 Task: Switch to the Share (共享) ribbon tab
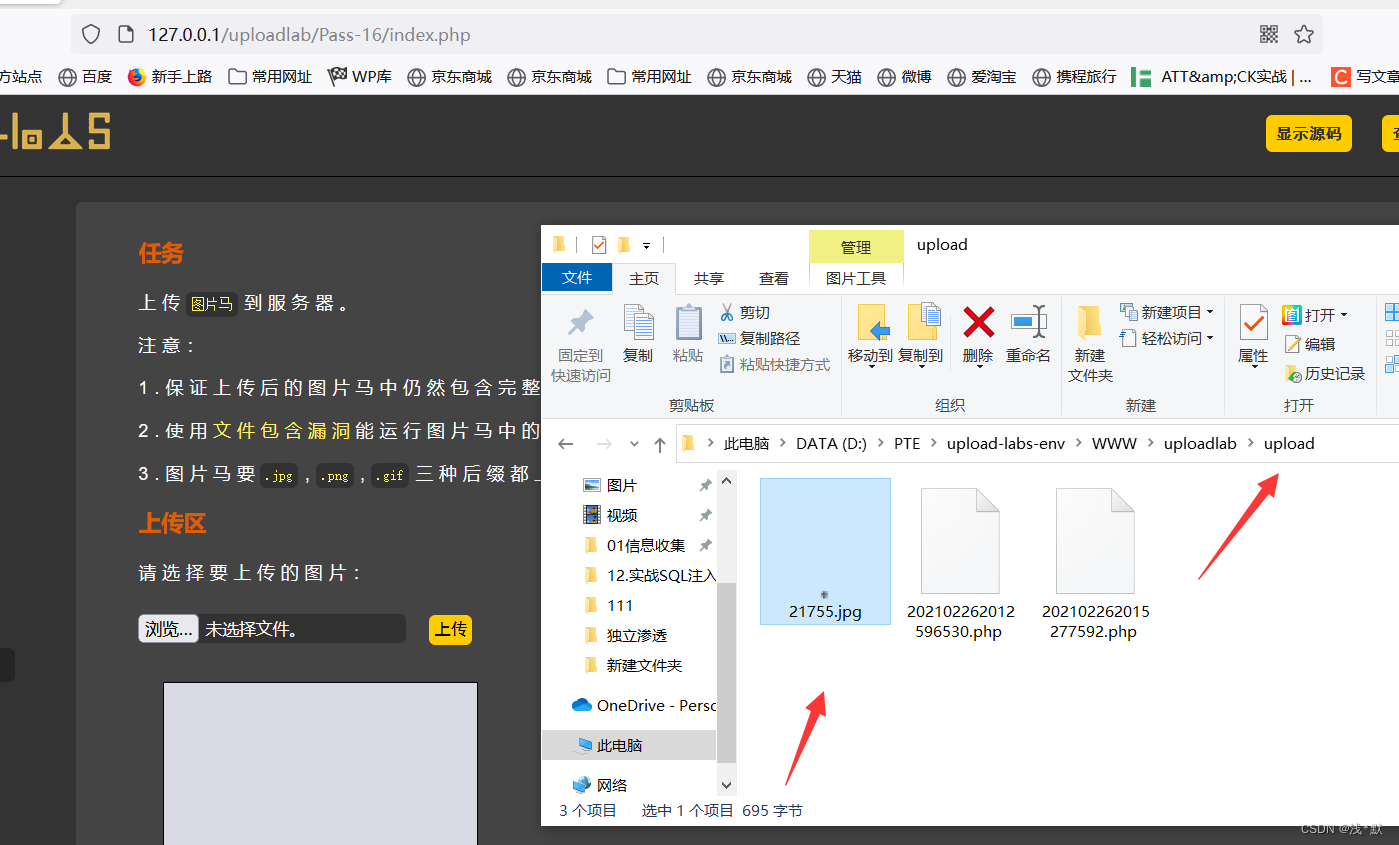pos(709,279)
